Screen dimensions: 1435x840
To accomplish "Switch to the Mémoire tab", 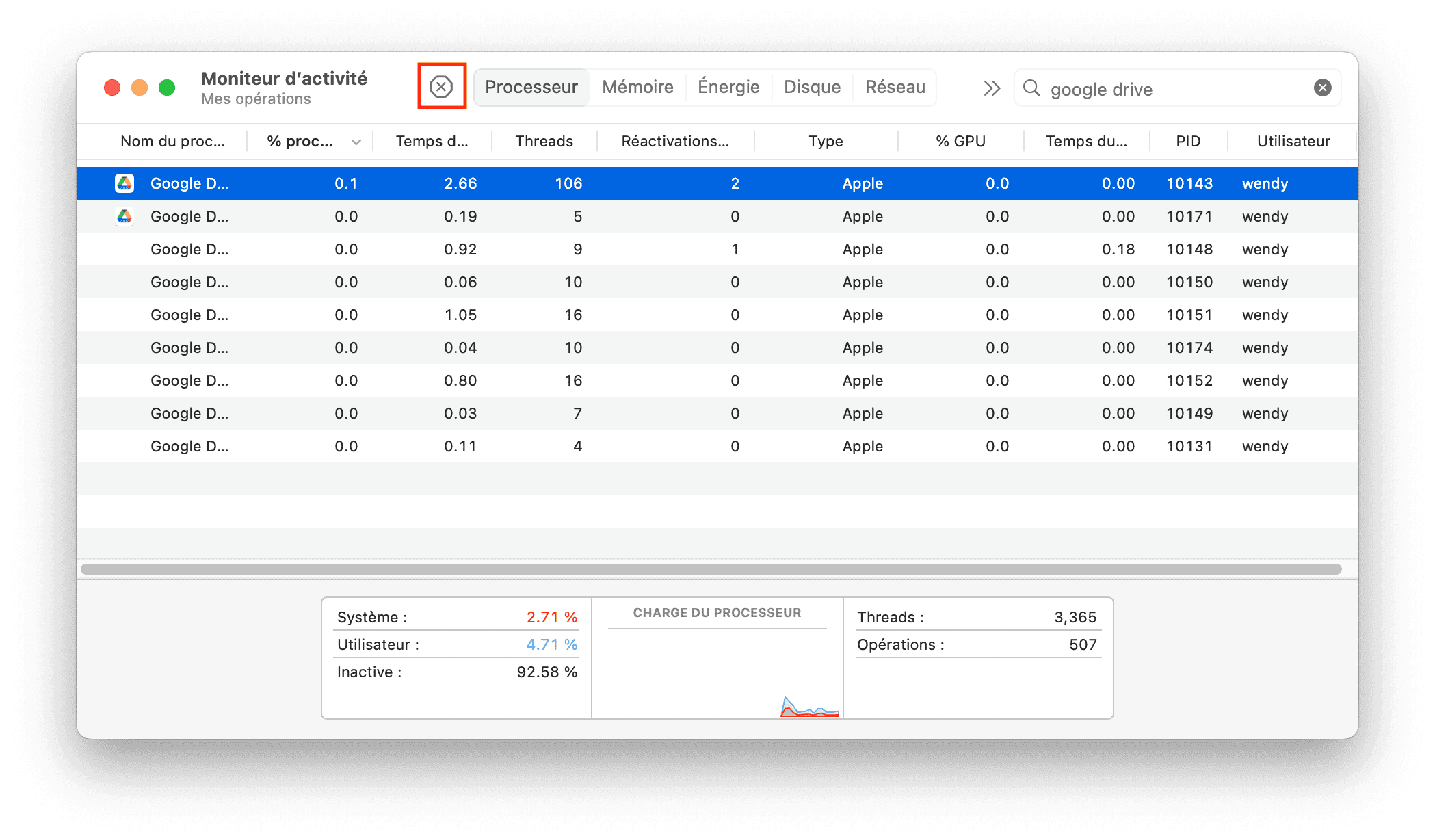I will coord(637,87).
